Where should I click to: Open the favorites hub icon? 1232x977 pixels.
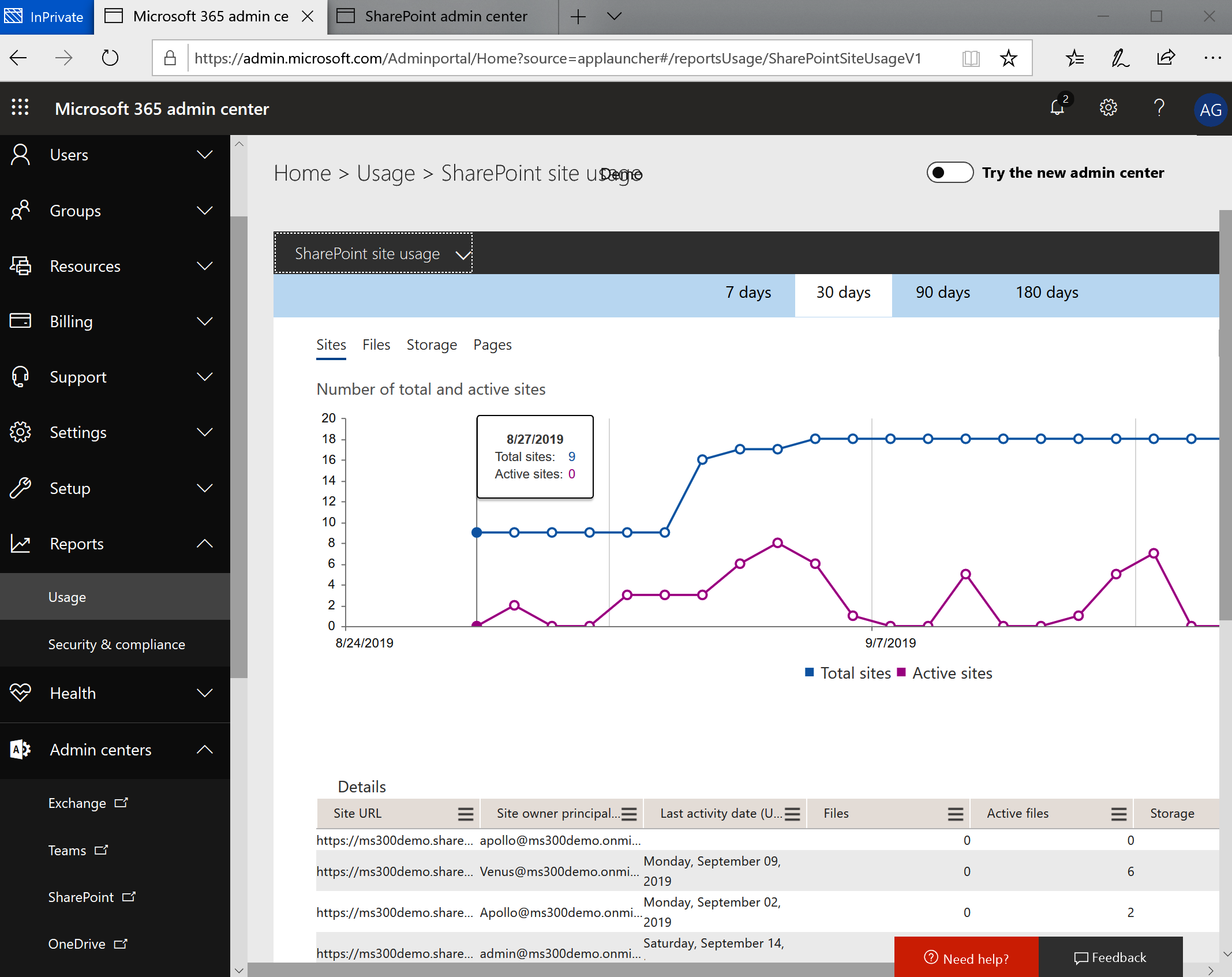click(x=1074, y=58)
